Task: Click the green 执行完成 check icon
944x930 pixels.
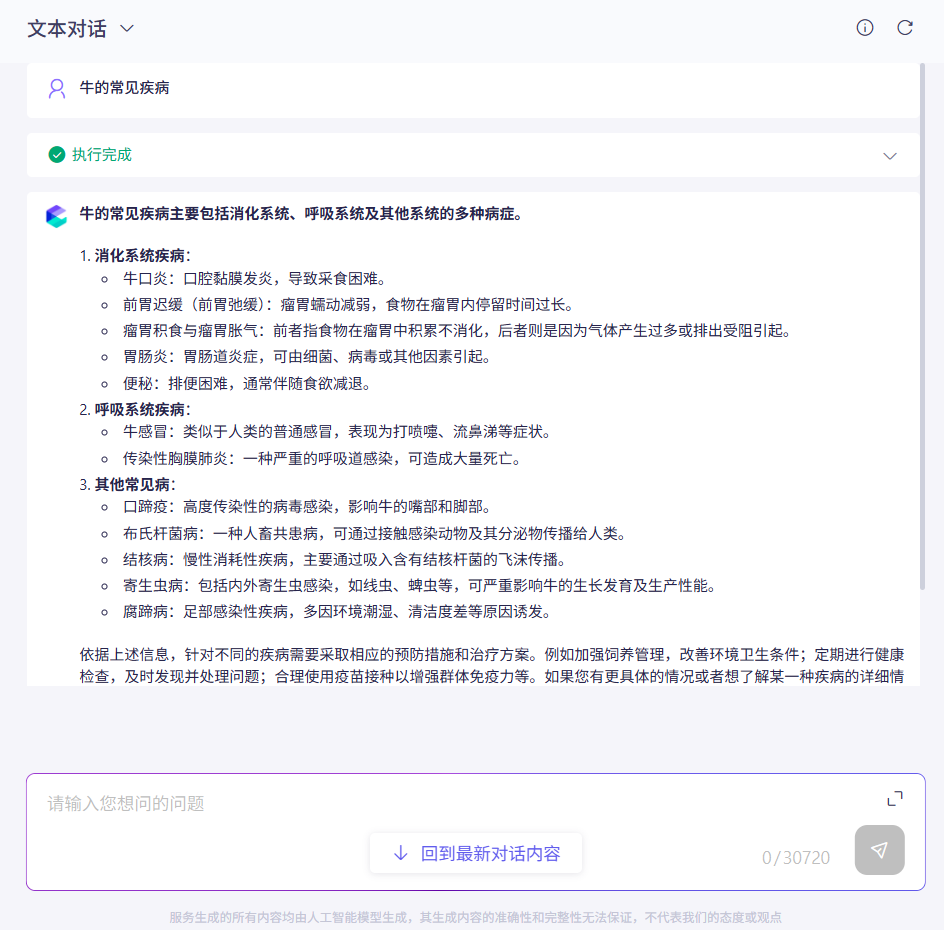Action: tap(57, 155)
